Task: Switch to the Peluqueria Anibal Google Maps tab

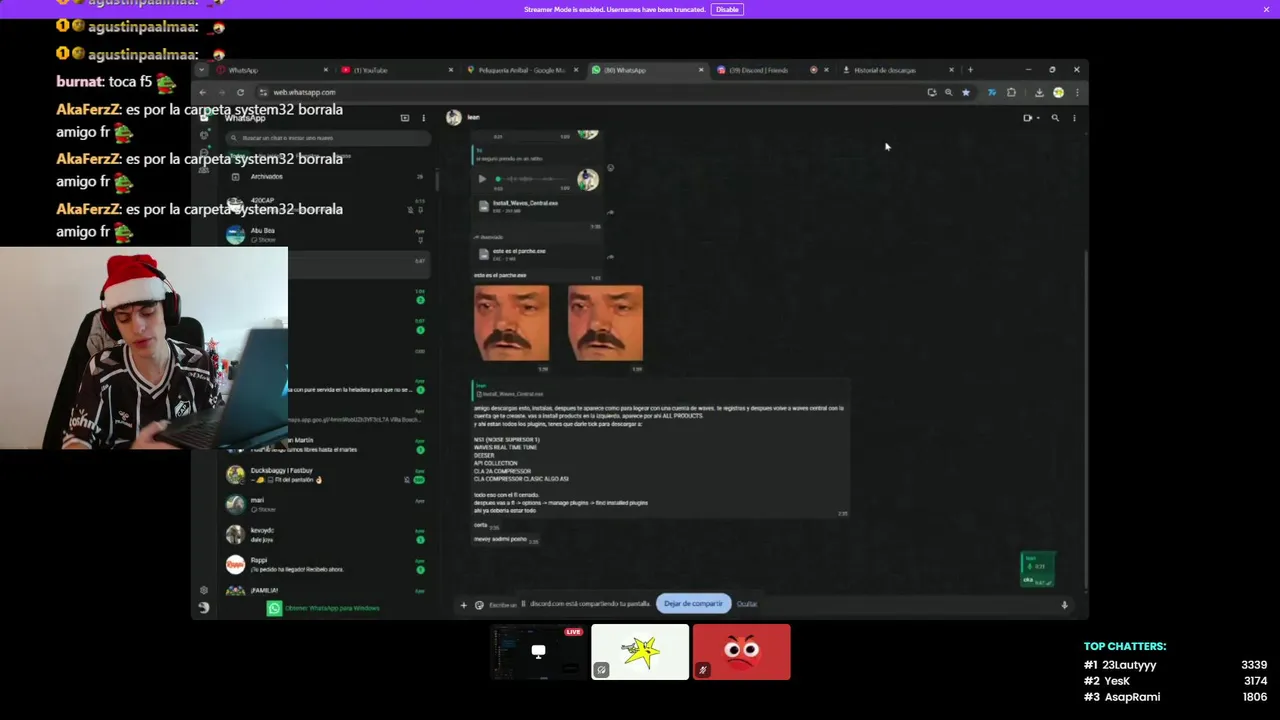Action: [522, 70]
